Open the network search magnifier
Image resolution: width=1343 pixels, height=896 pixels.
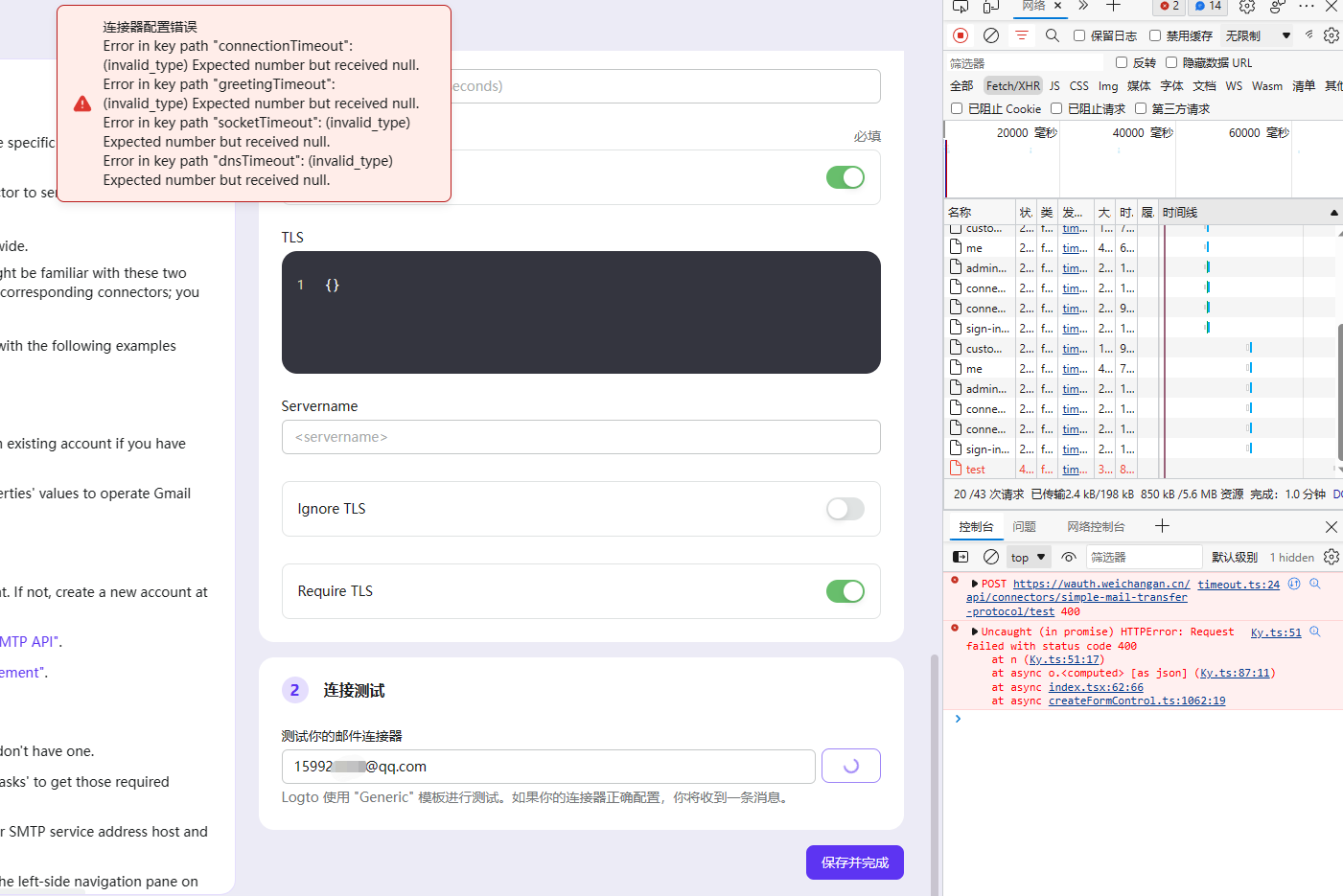[x=1052, y=35]
